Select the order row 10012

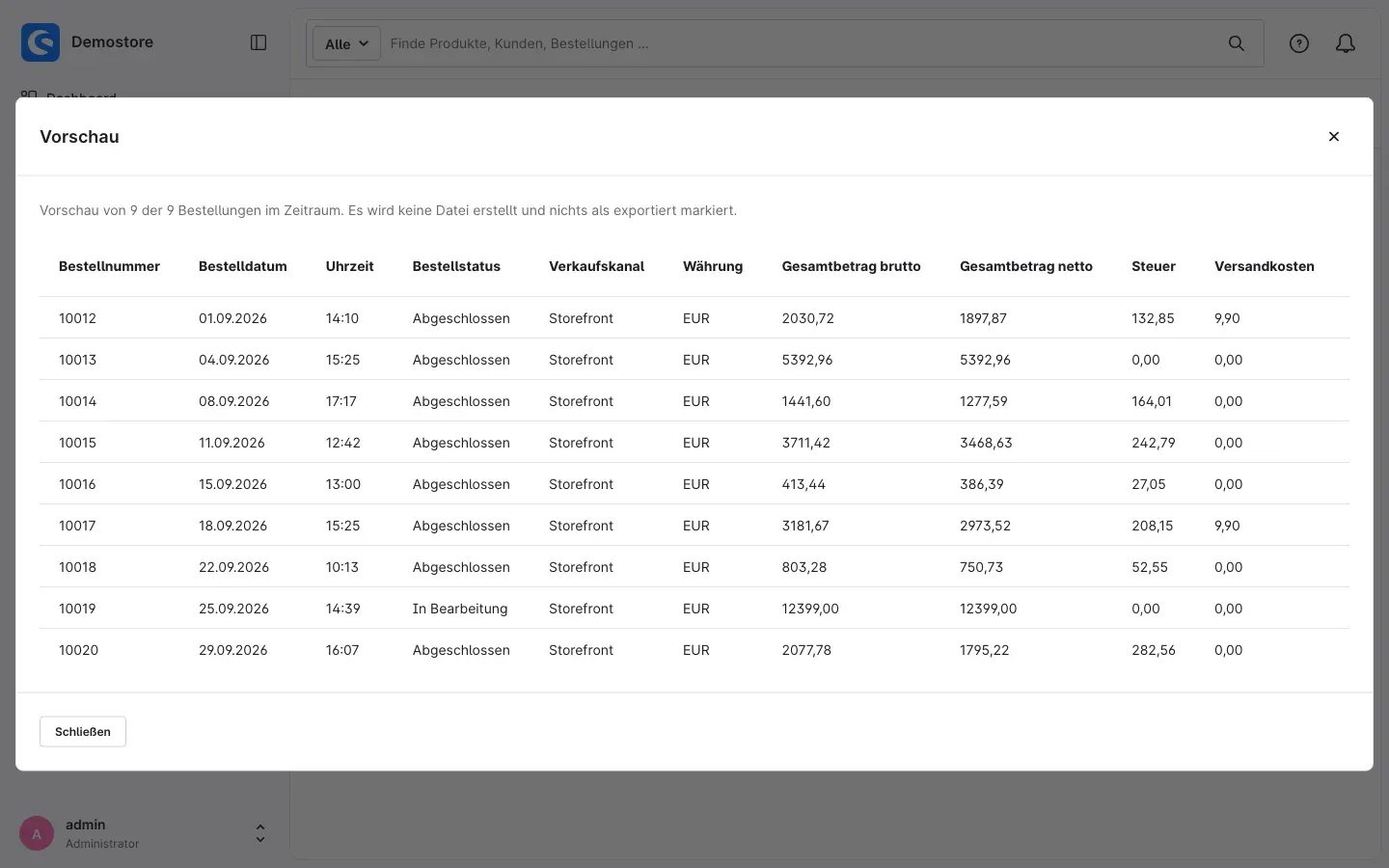tap(694, 318)
